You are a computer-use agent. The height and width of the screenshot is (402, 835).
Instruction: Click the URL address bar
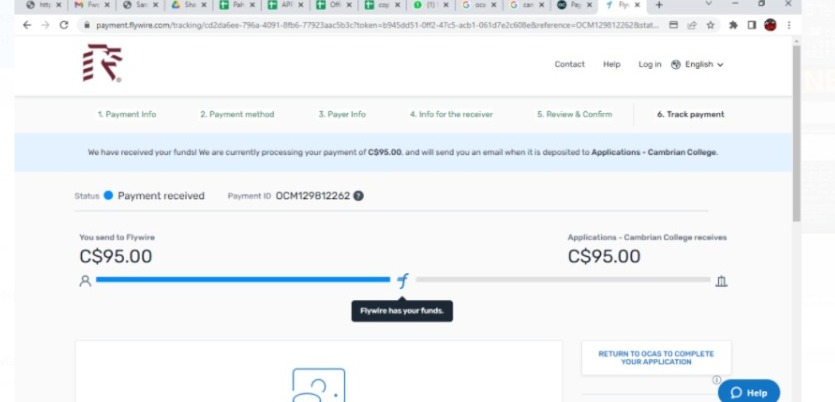(x=377, y=25)
